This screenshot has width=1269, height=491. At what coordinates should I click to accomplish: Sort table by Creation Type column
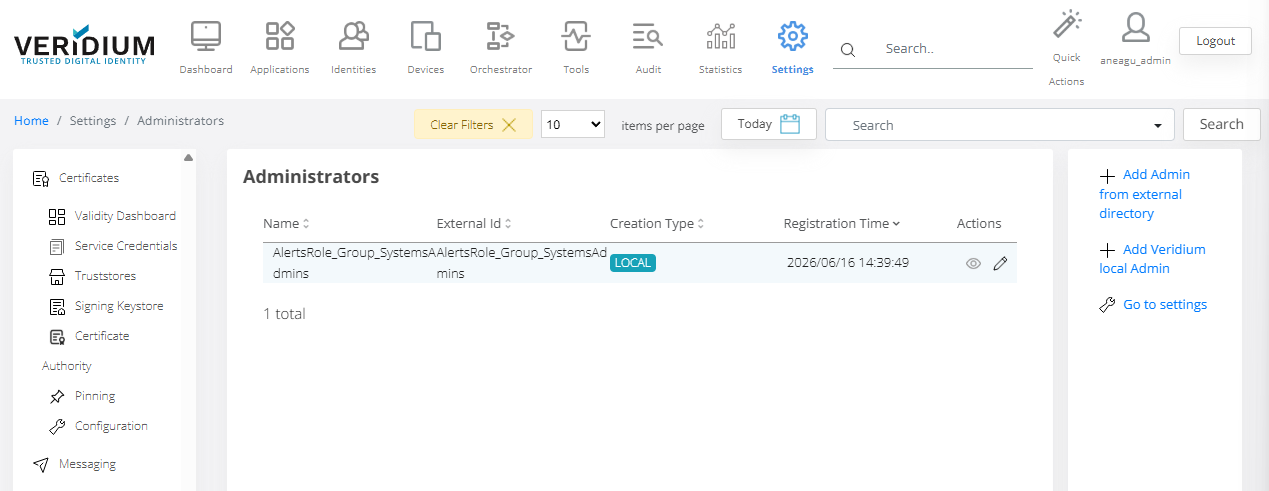(x=657, y=224)
